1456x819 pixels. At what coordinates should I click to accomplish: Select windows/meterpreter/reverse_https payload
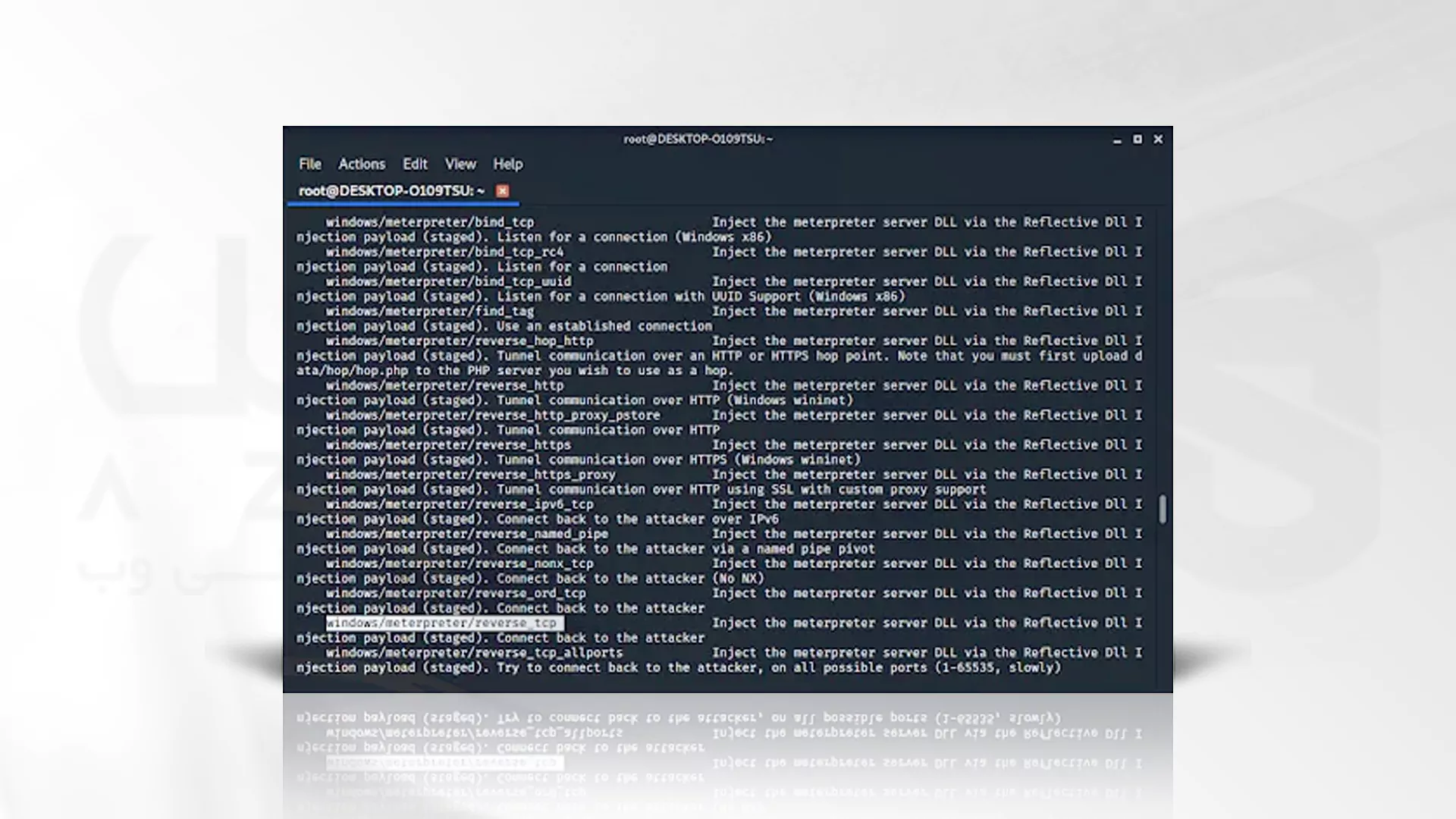[448, 445]
